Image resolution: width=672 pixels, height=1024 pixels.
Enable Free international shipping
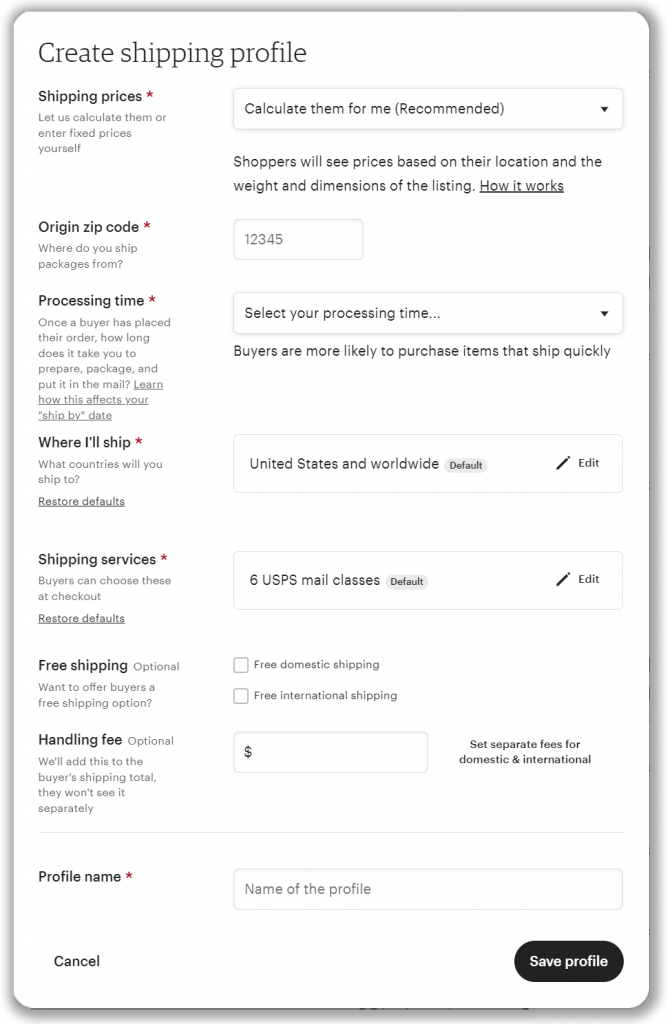click(241, 695)
